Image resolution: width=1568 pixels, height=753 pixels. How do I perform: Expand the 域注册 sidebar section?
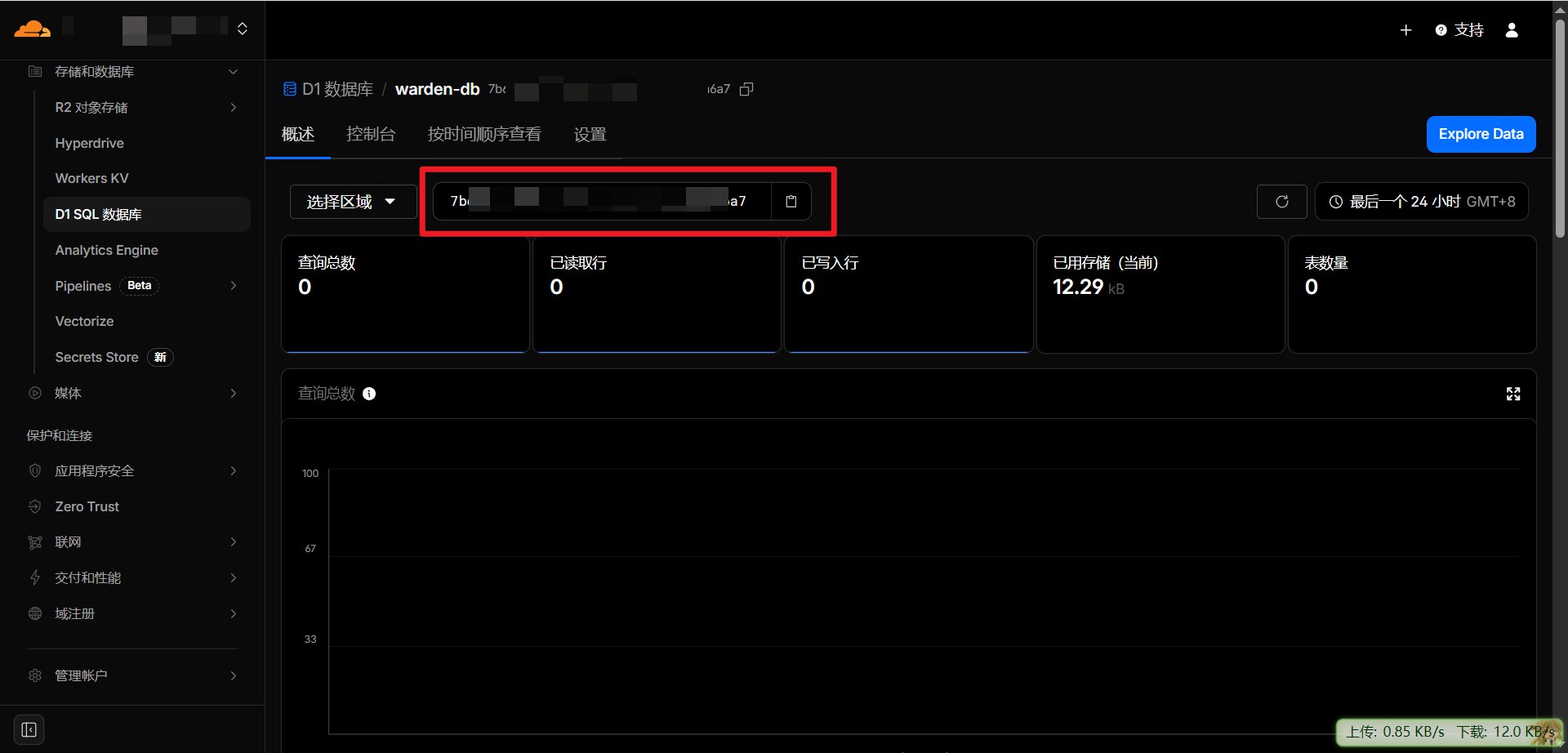pos(234,614)
